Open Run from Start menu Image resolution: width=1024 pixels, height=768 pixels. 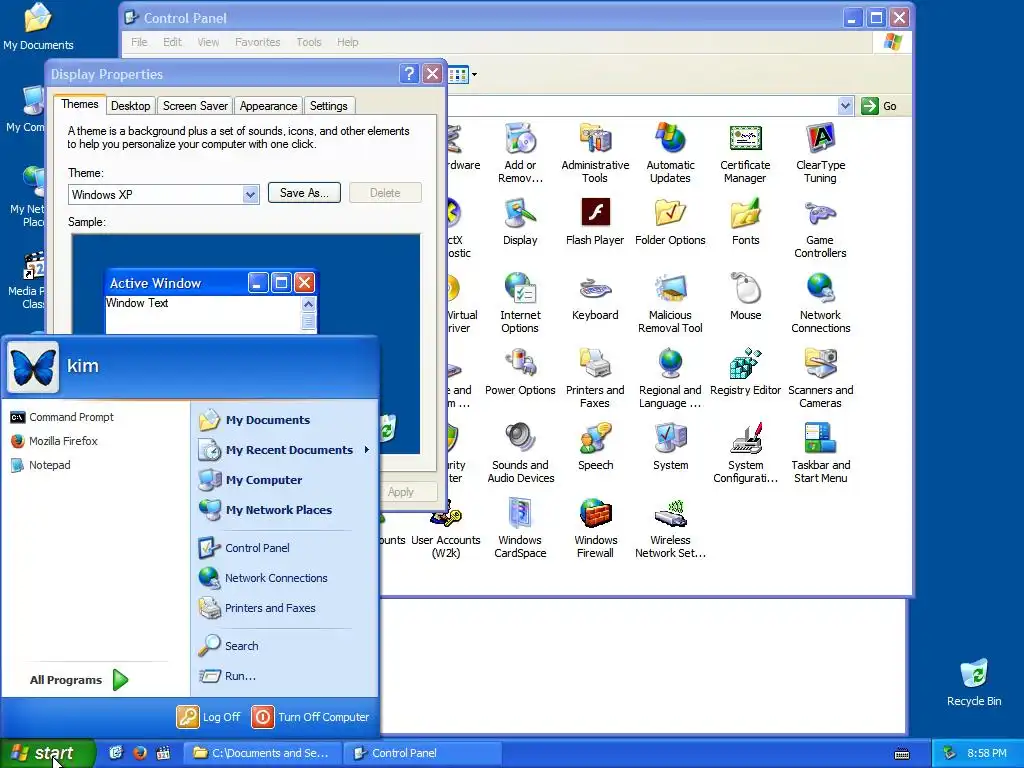227,676
